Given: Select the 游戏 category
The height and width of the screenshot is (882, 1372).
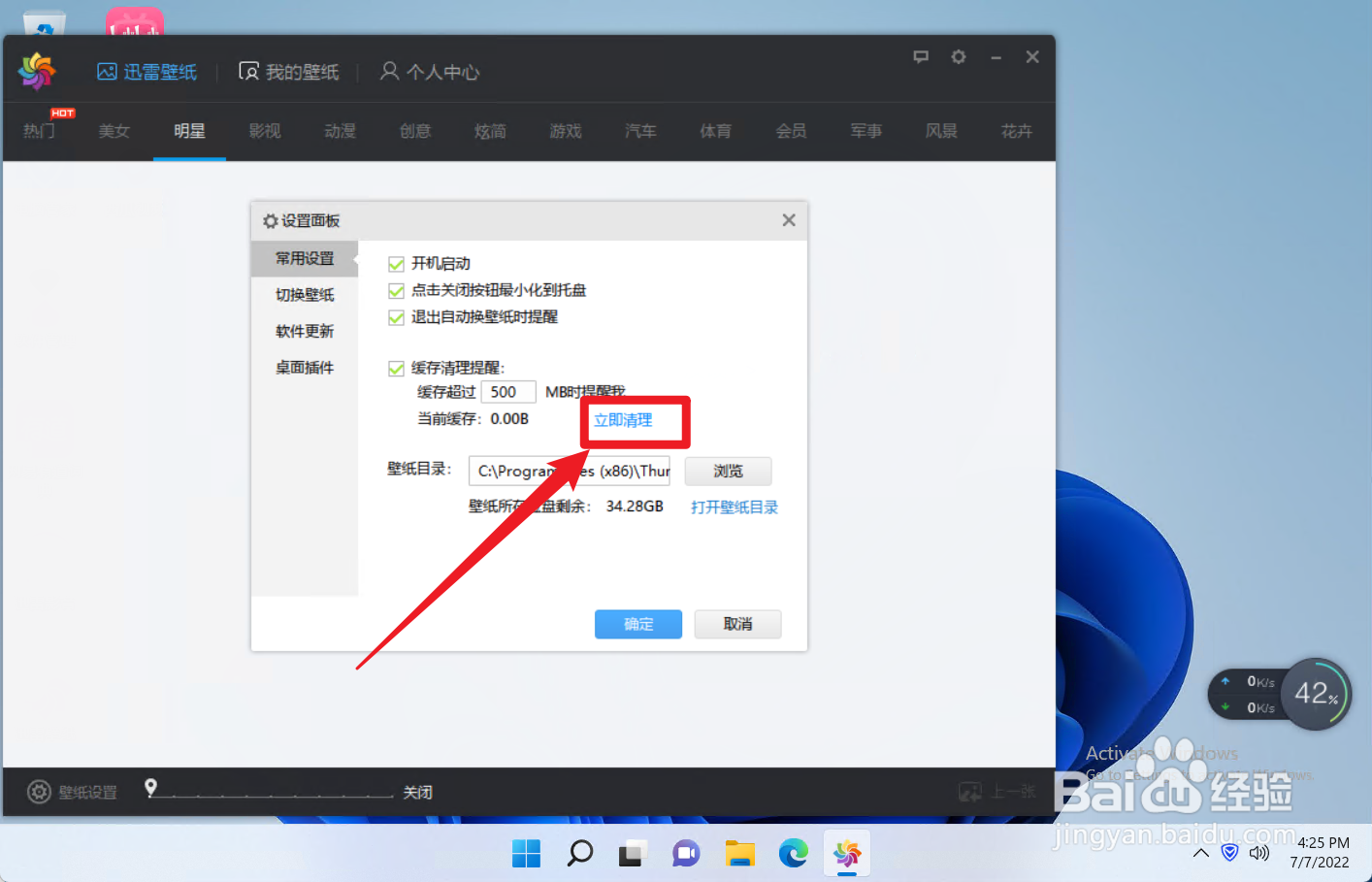Looking at the screenshot, I should [566, 131].
